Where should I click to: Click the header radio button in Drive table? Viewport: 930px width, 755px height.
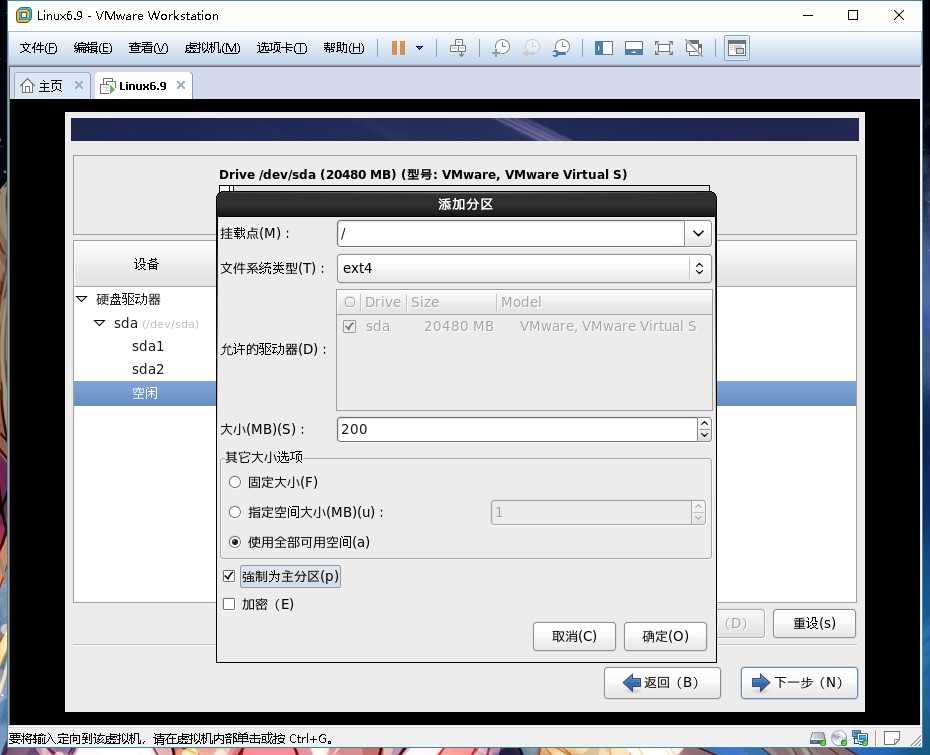(x=349, y=302)
